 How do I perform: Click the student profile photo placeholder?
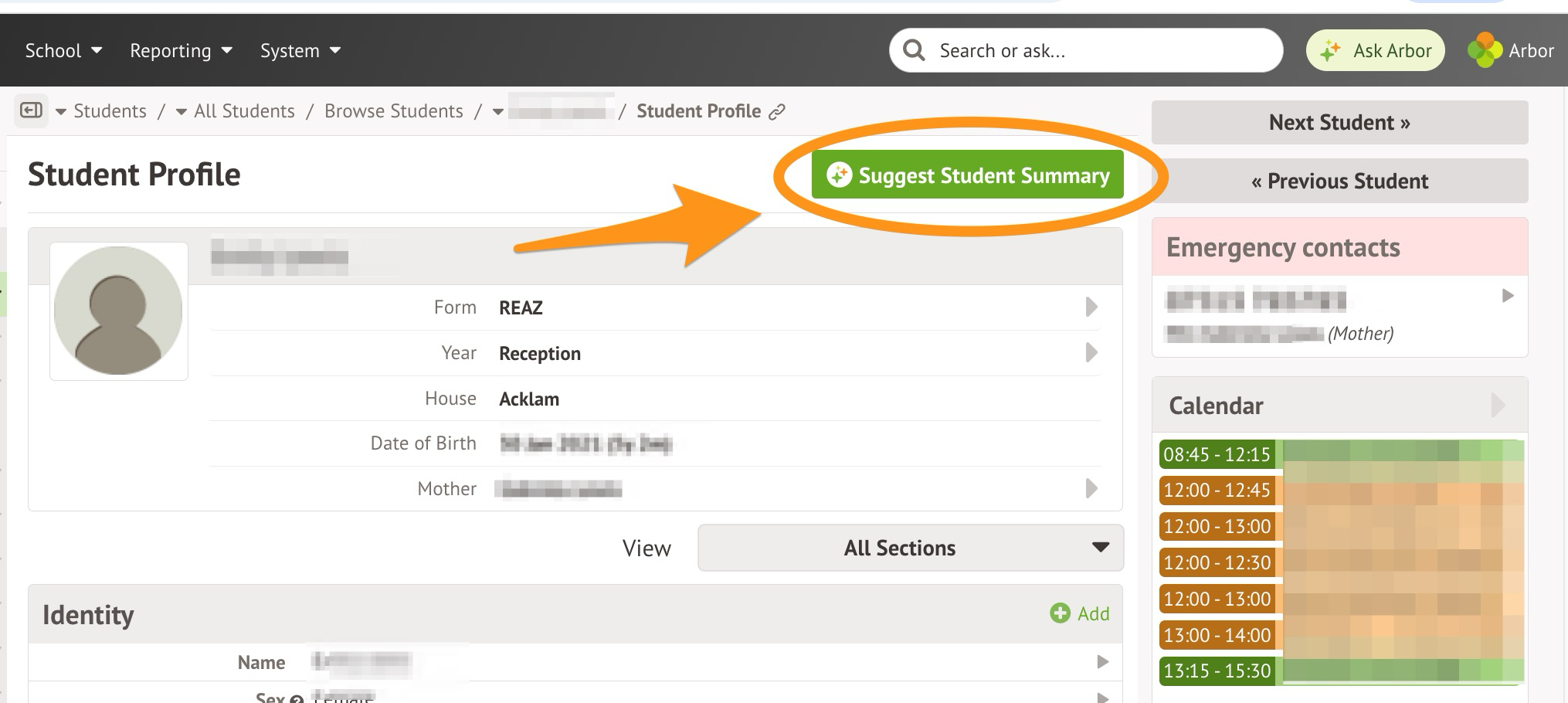coord(118,311)
